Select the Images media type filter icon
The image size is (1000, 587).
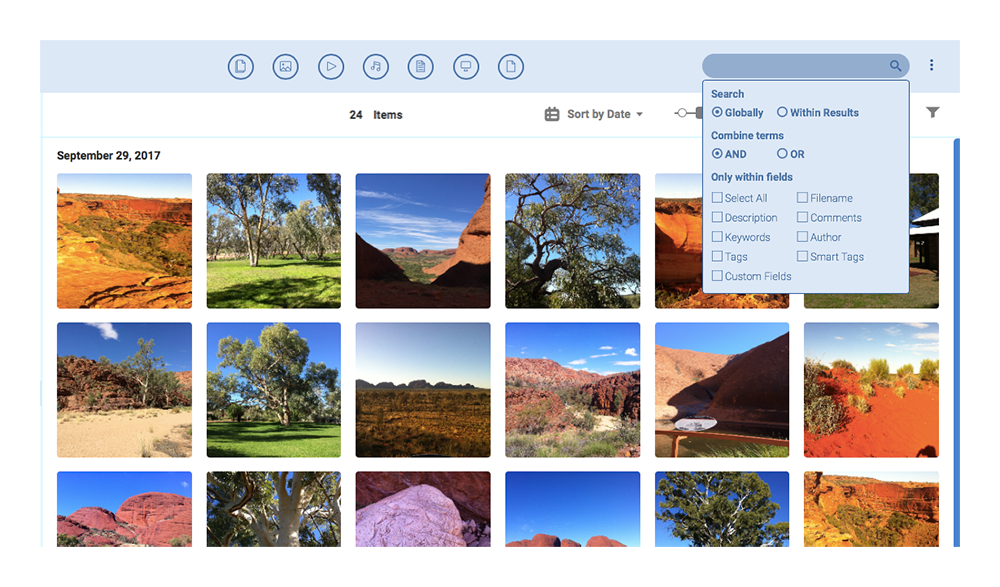click(x=285, y=66)
